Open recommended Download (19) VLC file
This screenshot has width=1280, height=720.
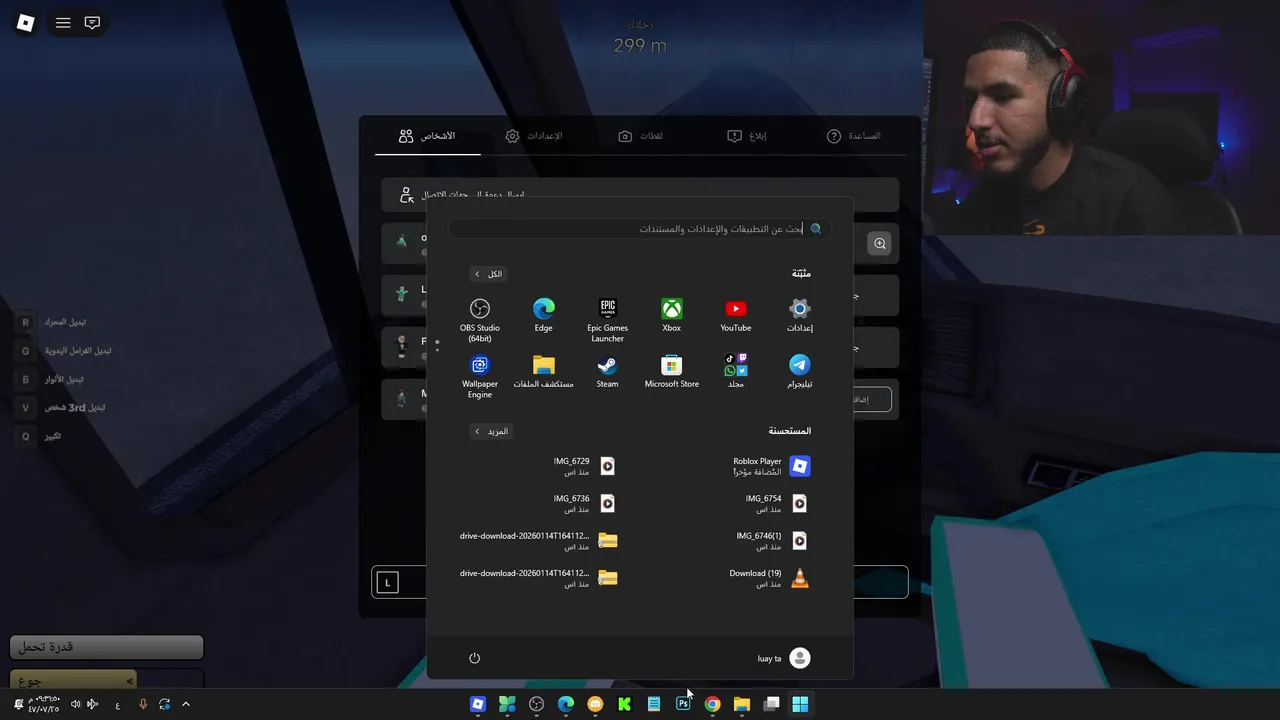770,578
